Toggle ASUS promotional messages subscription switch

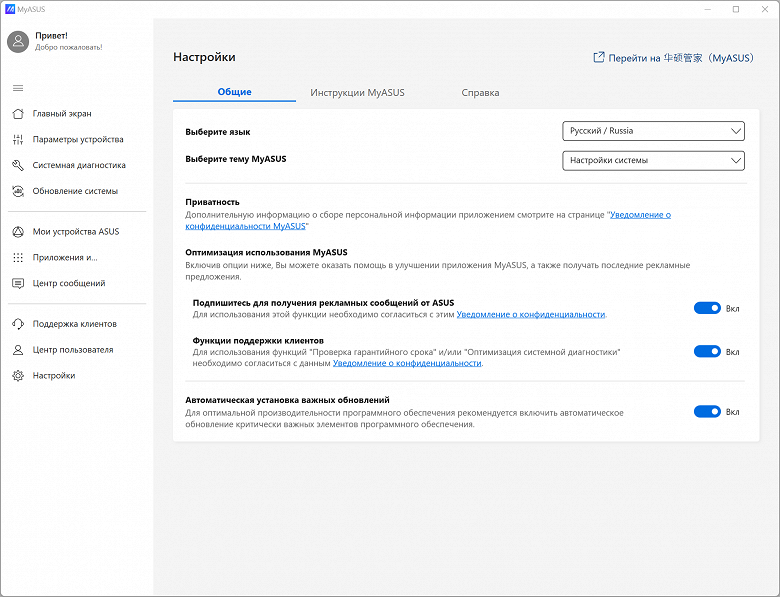pos(707,308)
